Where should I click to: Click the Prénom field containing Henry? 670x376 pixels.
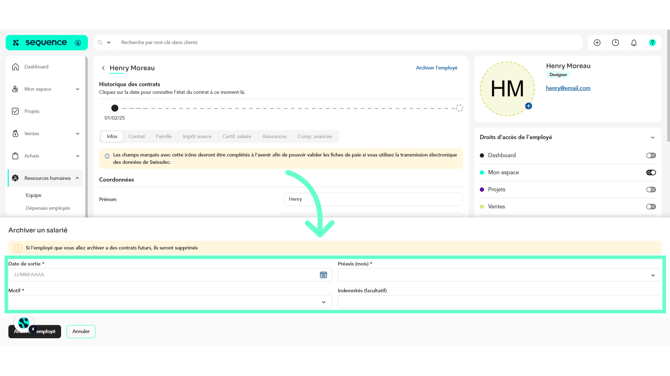click(373, 199)
